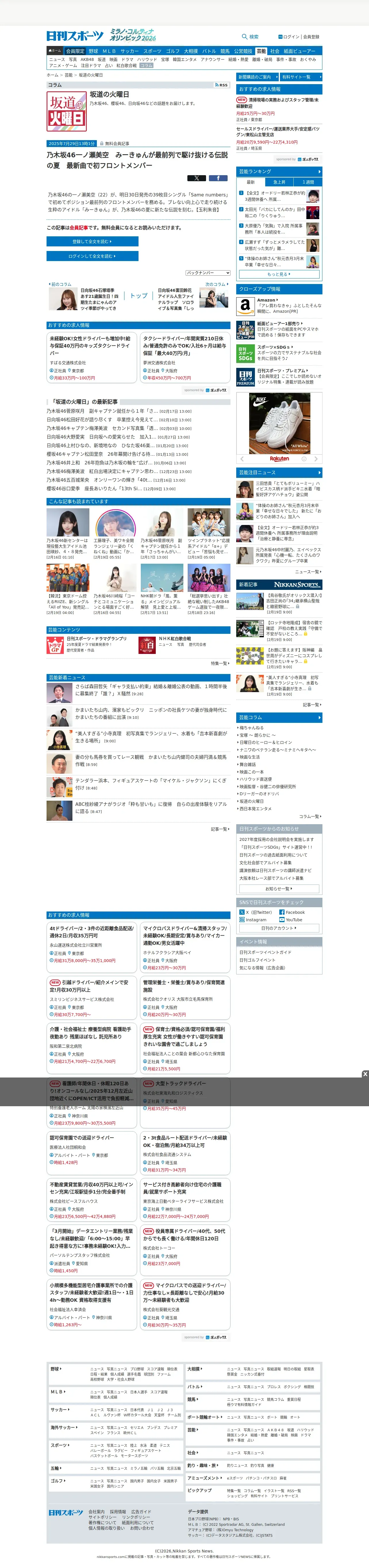Open the Nikkan Sports Premium logo in 新着記事
369x1568 pixels.
[x=297, y=584]
